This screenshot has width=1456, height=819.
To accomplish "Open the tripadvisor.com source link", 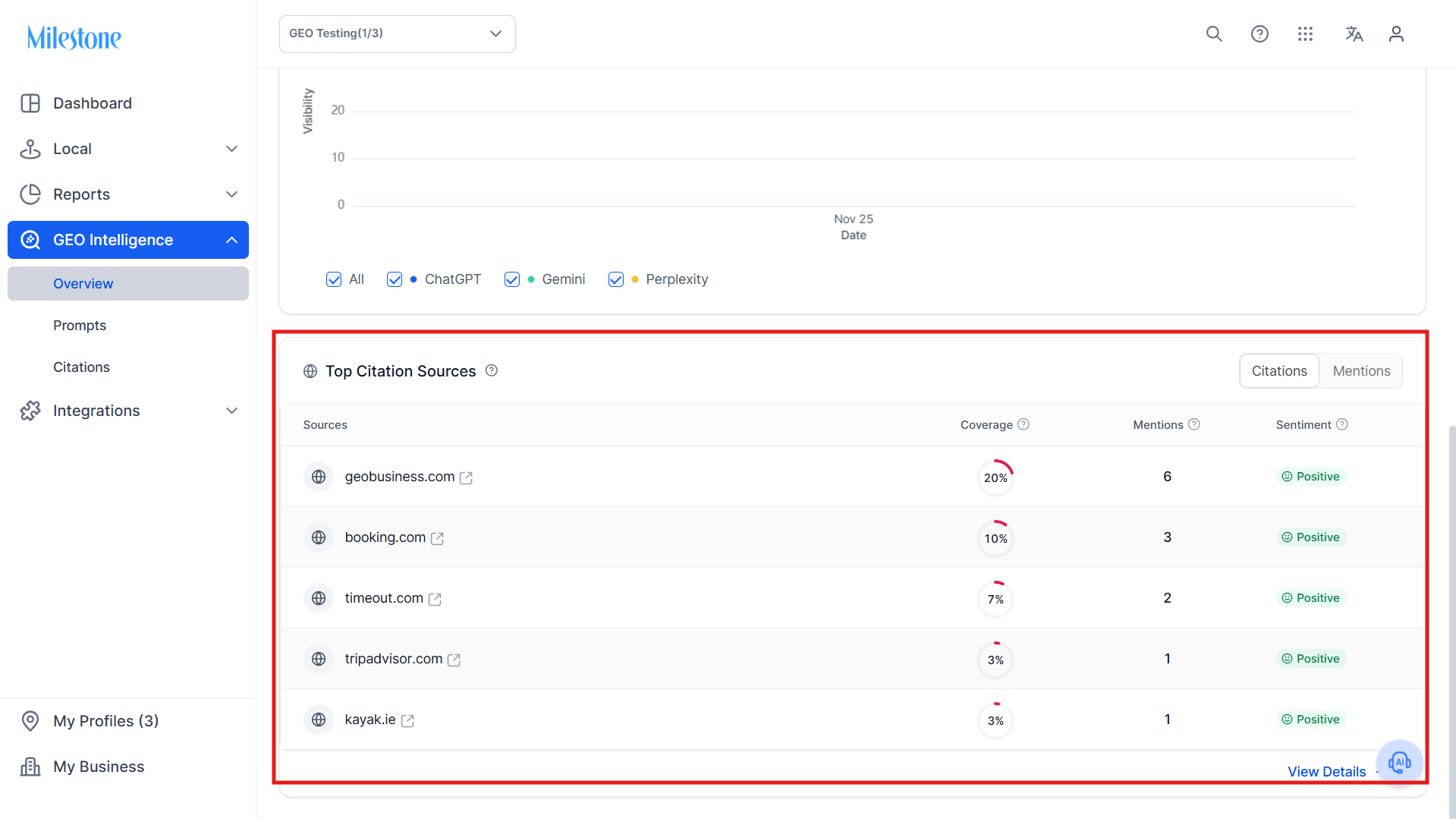I will pyautogui.click(x=394, y=659).
